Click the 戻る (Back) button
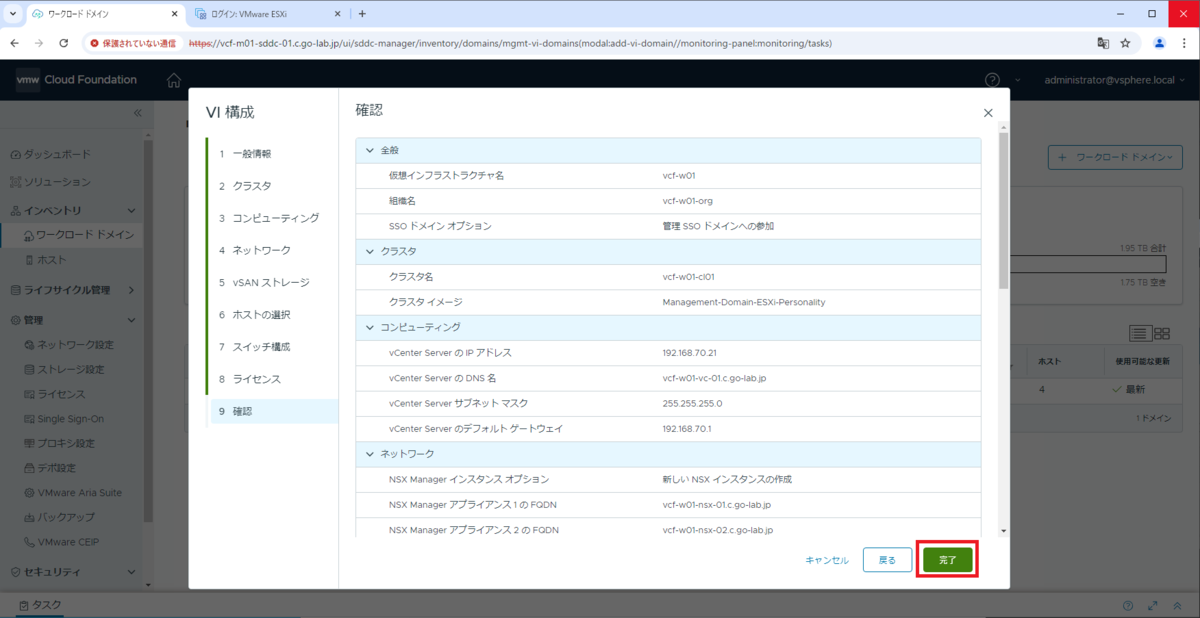 click(x=887, y=560)
